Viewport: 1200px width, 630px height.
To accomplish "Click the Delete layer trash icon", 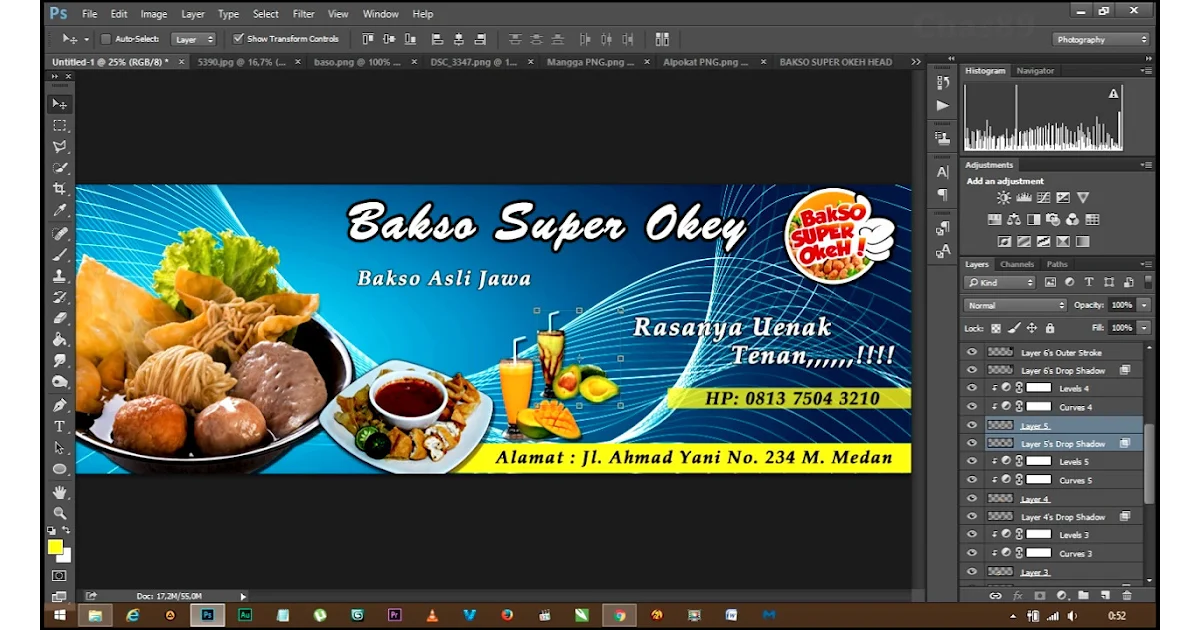I will [x=1127, y=595].
